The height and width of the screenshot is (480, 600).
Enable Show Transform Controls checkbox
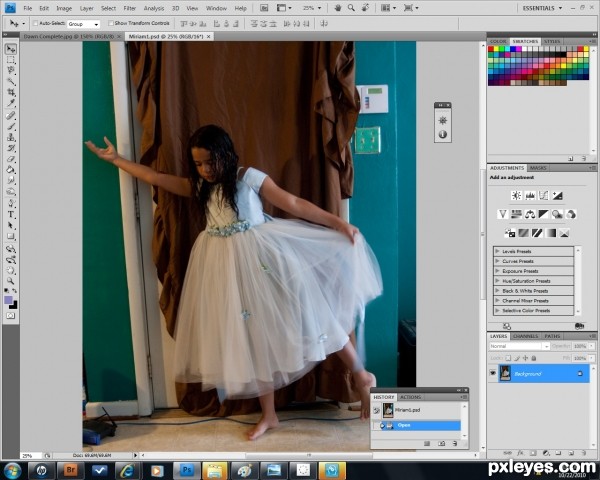111,23
